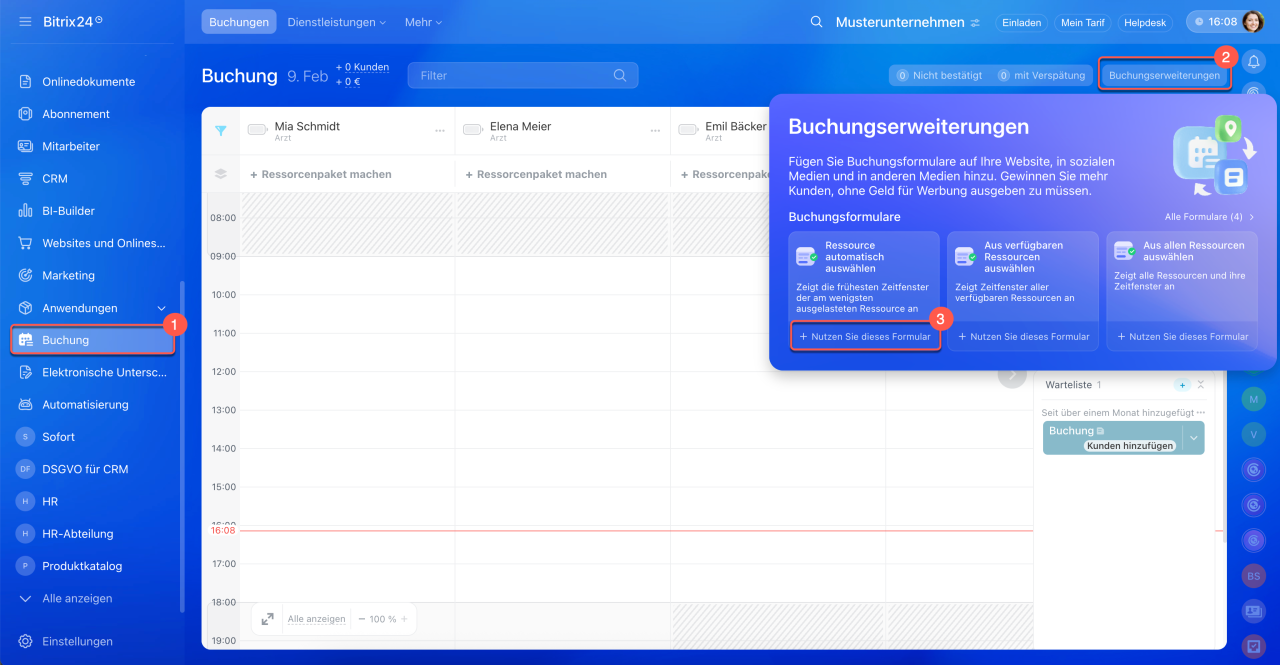Open three-dot menu for Mia Schmidt

tap(440, 131)
